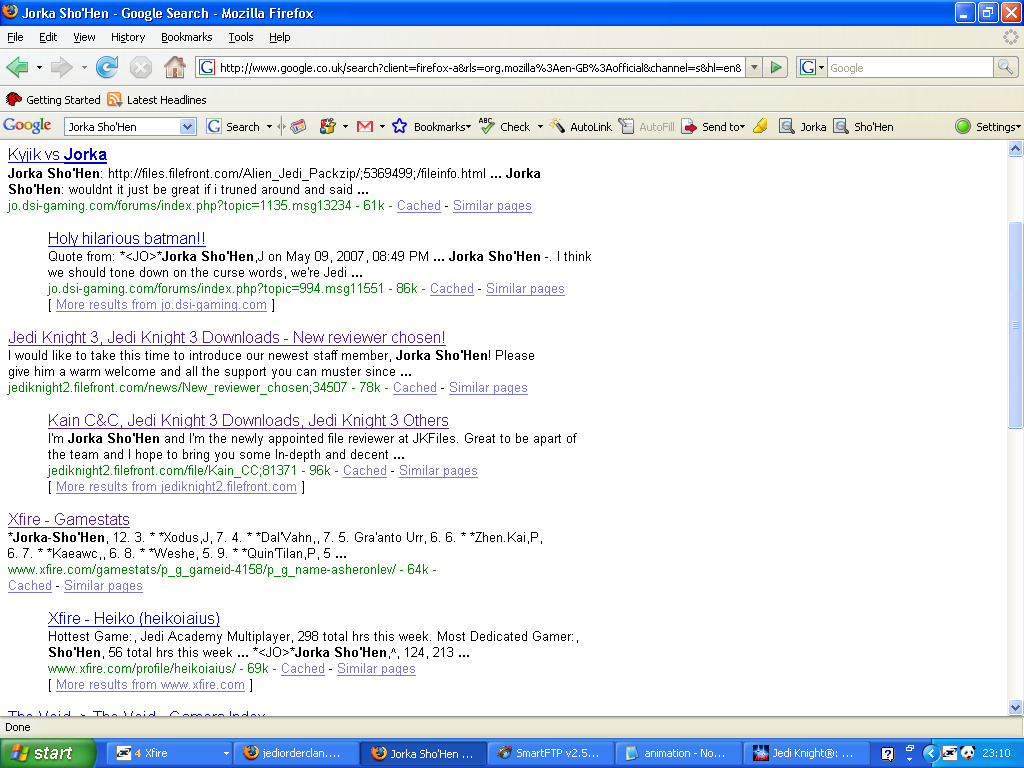Go to the Home page icon
1024x768 pixels.
(x=174, y=67)
